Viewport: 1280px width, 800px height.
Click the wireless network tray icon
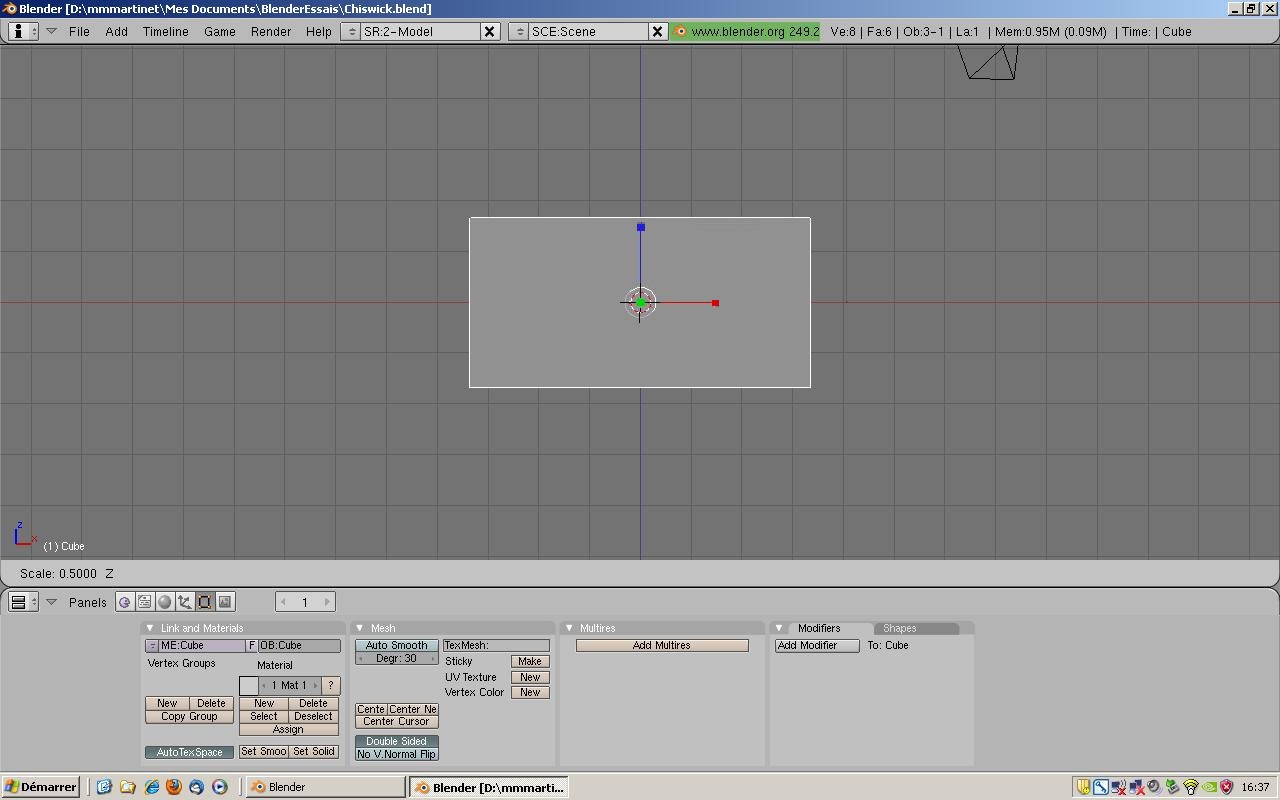click(1190, 787)
